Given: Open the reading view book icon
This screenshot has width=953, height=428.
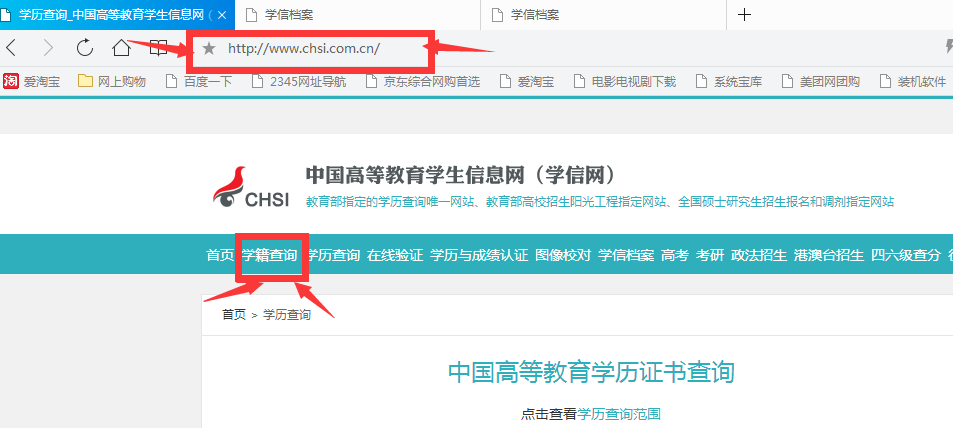Looking at the screenshot, I should coord(158,48).
